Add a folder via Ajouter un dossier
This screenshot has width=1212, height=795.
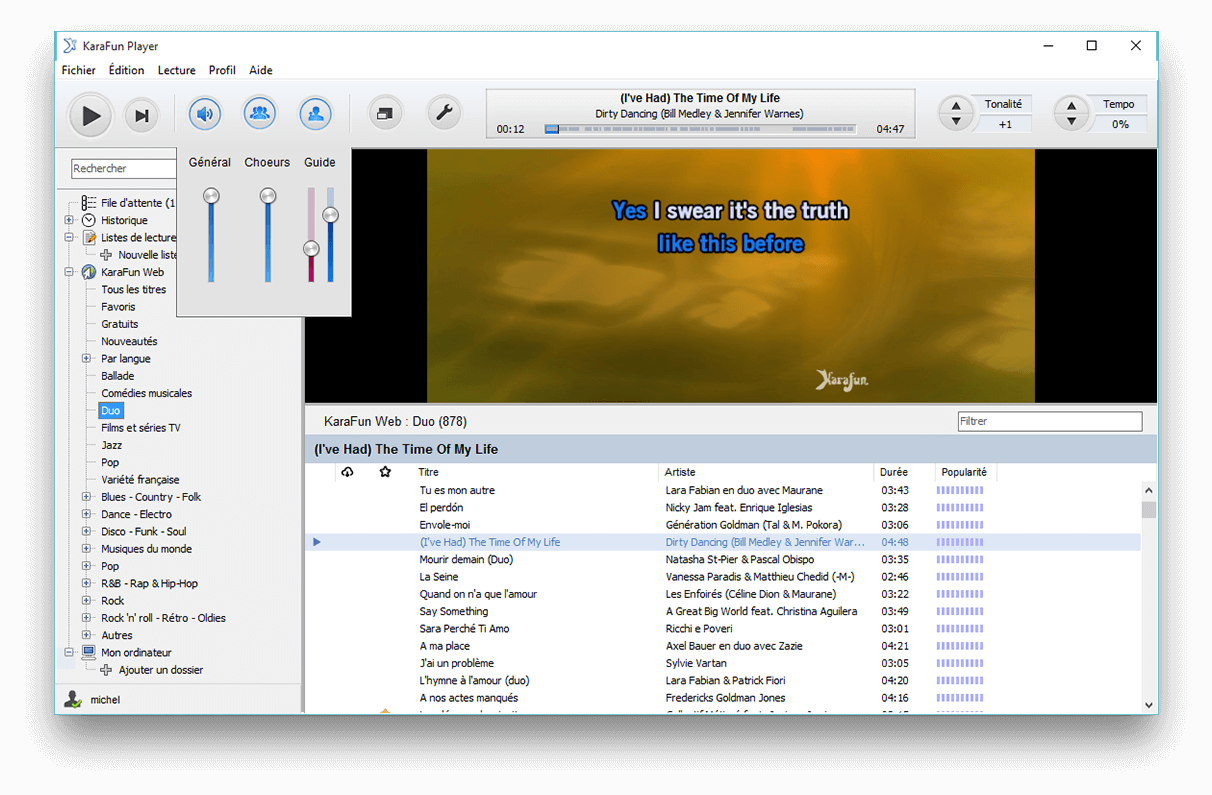click(x=161, y=670)
